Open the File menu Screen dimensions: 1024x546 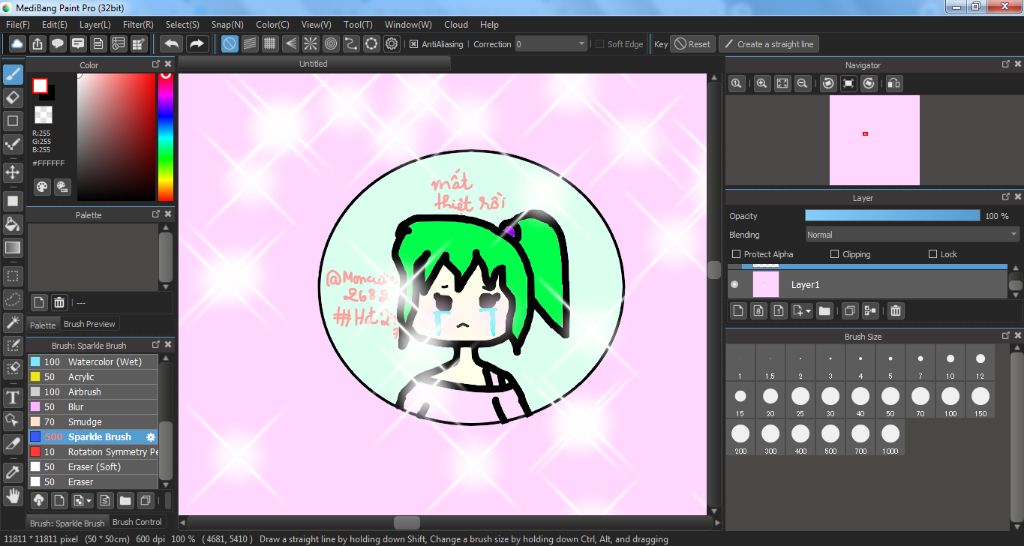click(x=18, y=25)
